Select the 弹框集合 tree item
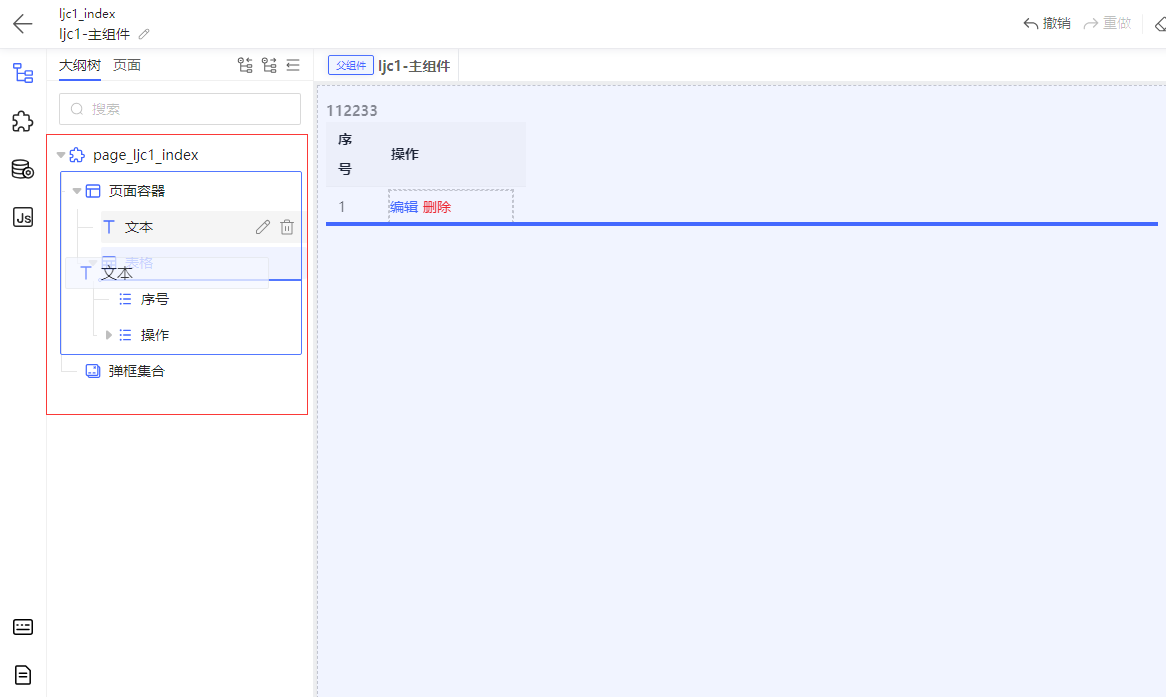This screenshot has height=697, width=1166. pyautogui.click(x=137, y=370)
